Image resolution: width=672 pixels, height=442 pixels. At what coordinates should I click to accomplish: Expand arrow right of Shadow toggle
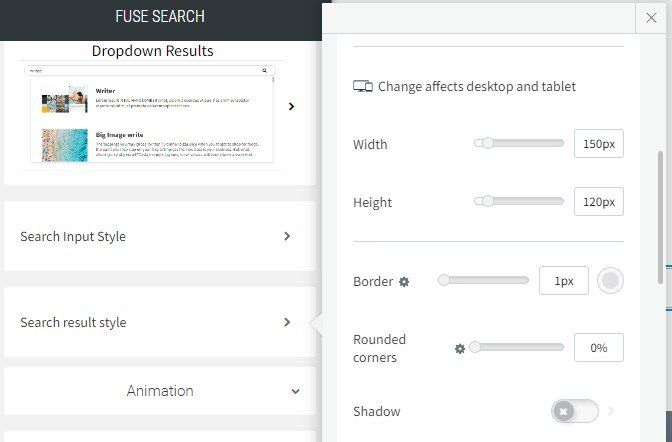coord(612,411)
